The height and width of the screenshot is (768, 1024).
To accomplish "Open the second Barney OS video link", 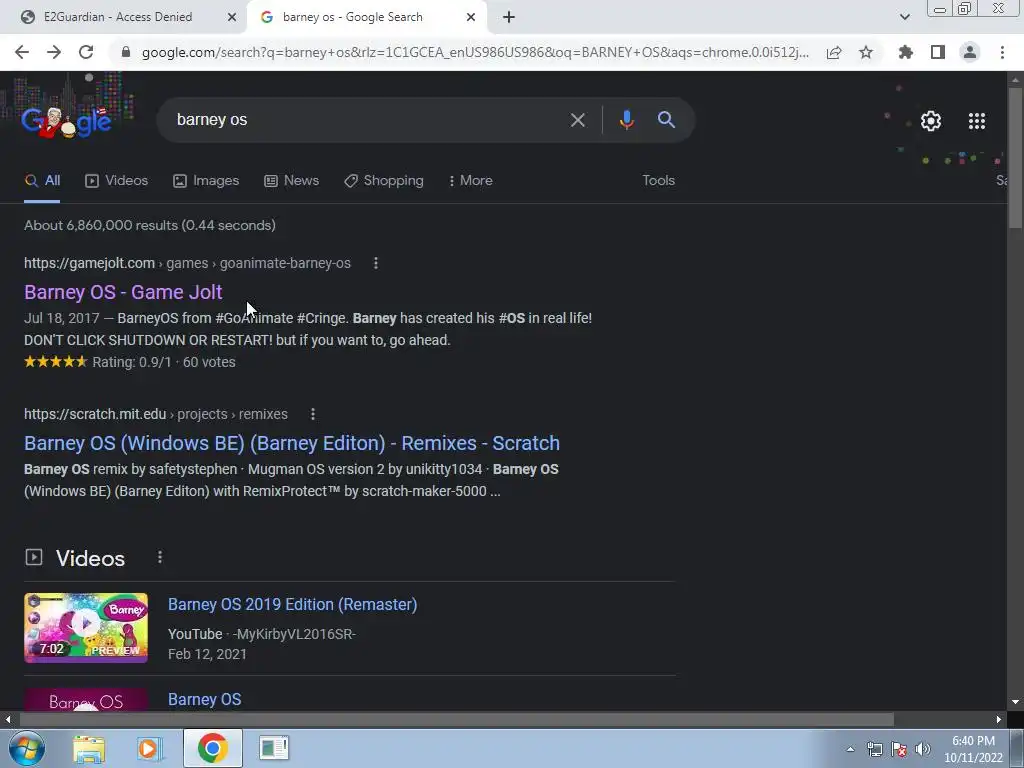I will (204, 699).
